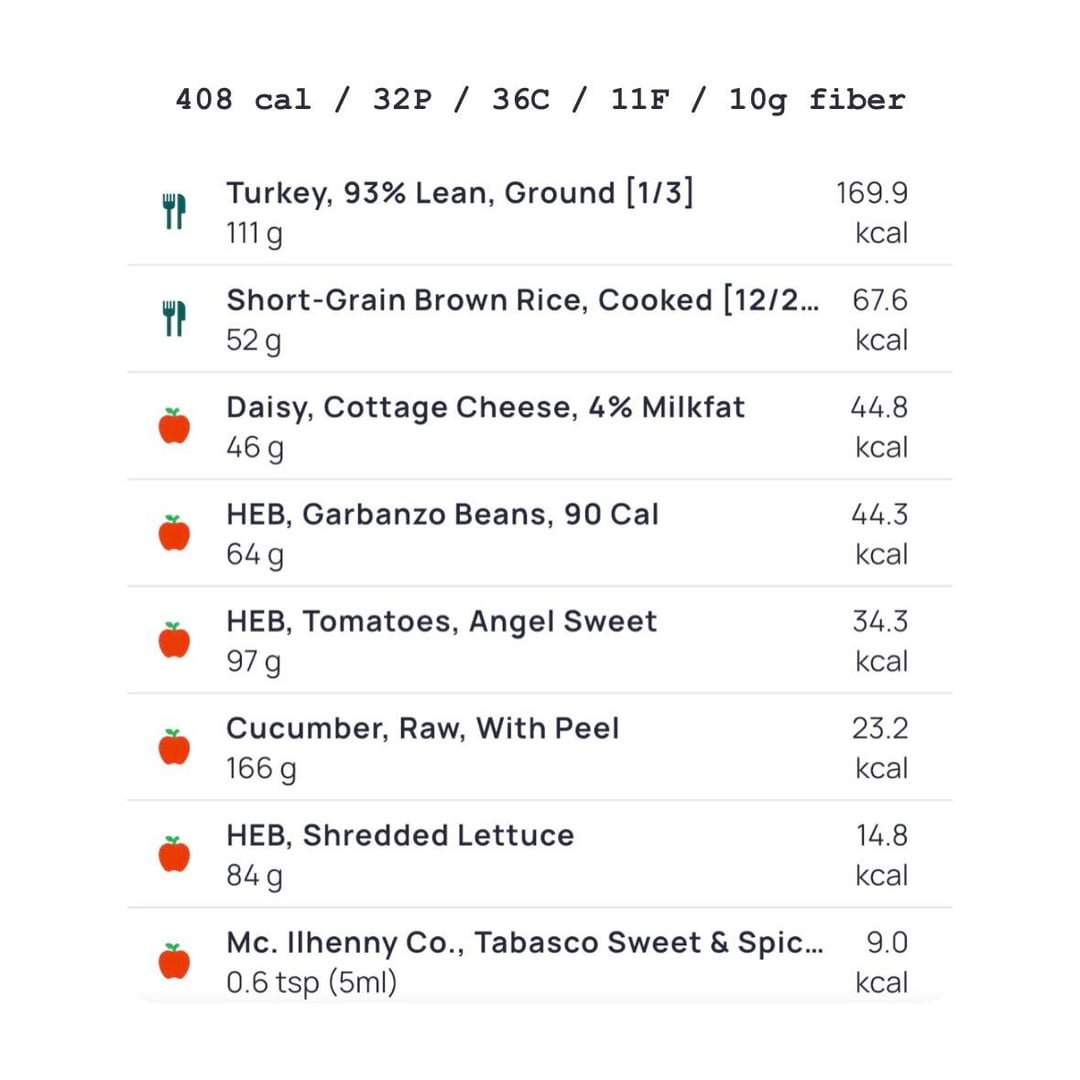The width and height of the screenshot is (1080, 1080).
Task: Click the apple icon beside Cucumber entry
Action: pyautogui.click(x=174, y=747)
